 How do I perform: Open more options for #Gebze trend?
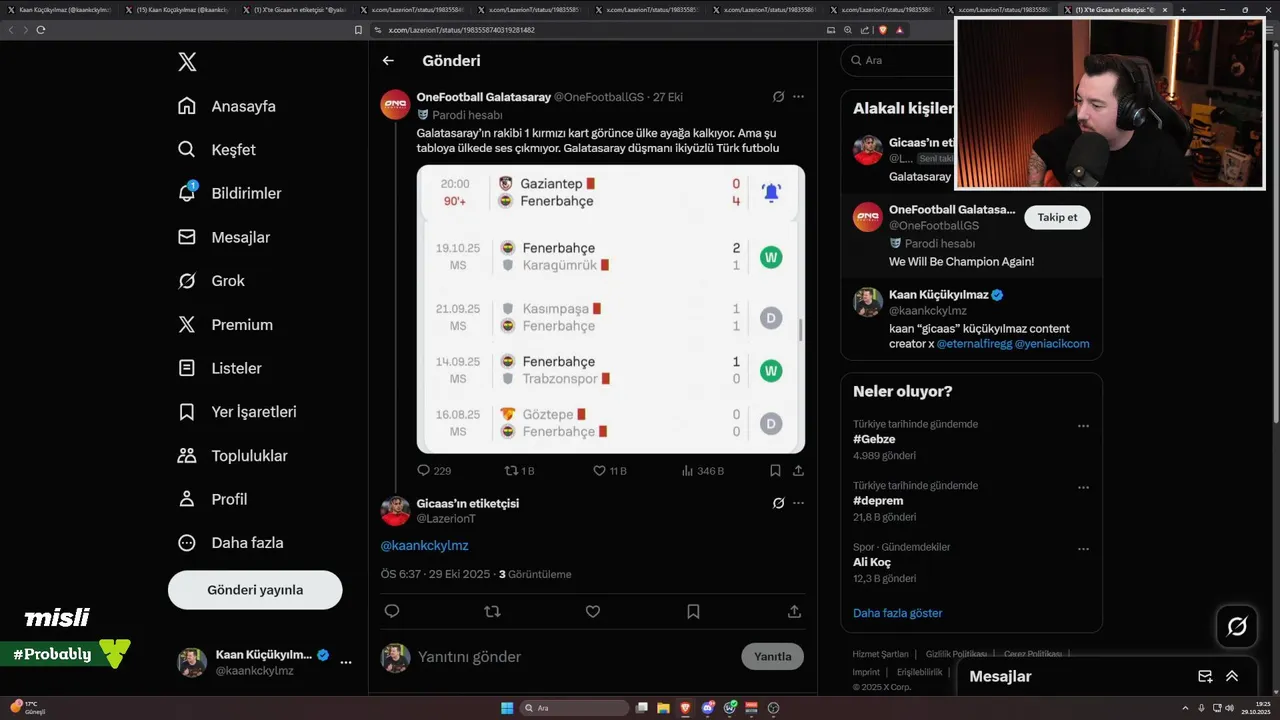coord(1083,426)
